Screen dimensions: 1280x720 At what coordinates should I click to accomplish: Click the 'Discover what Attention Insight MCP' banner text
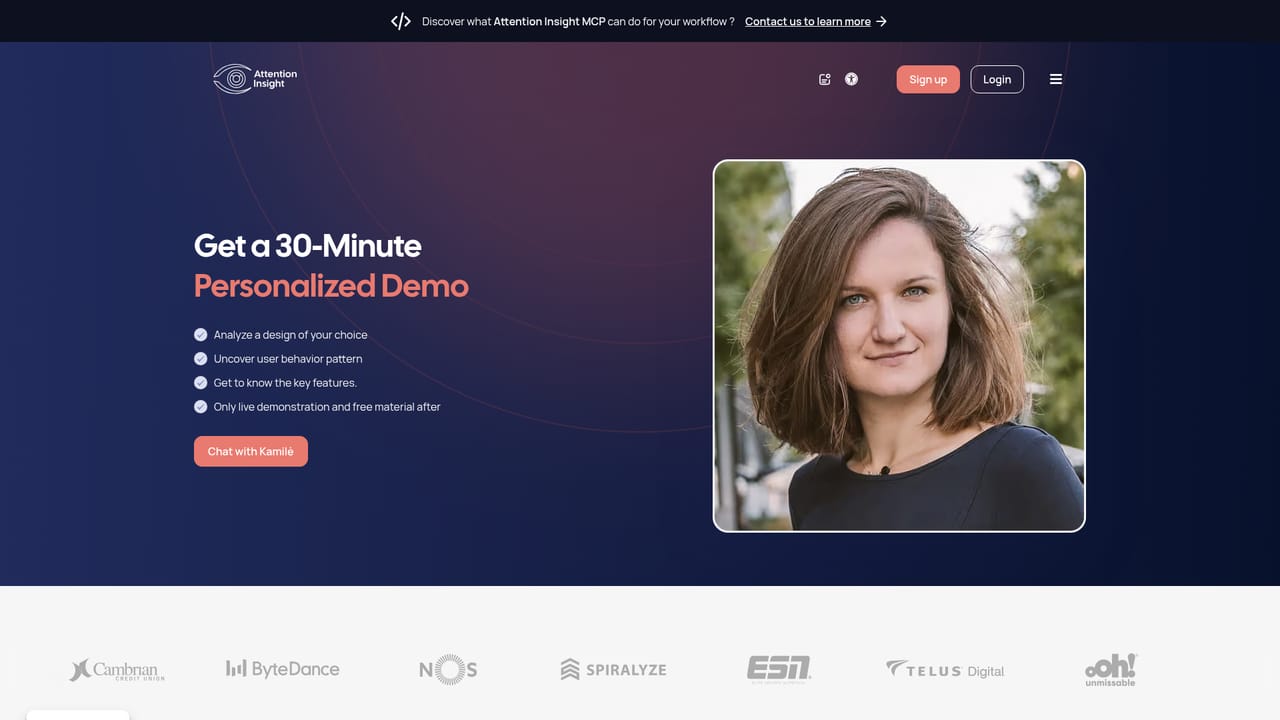pos(578,21)
